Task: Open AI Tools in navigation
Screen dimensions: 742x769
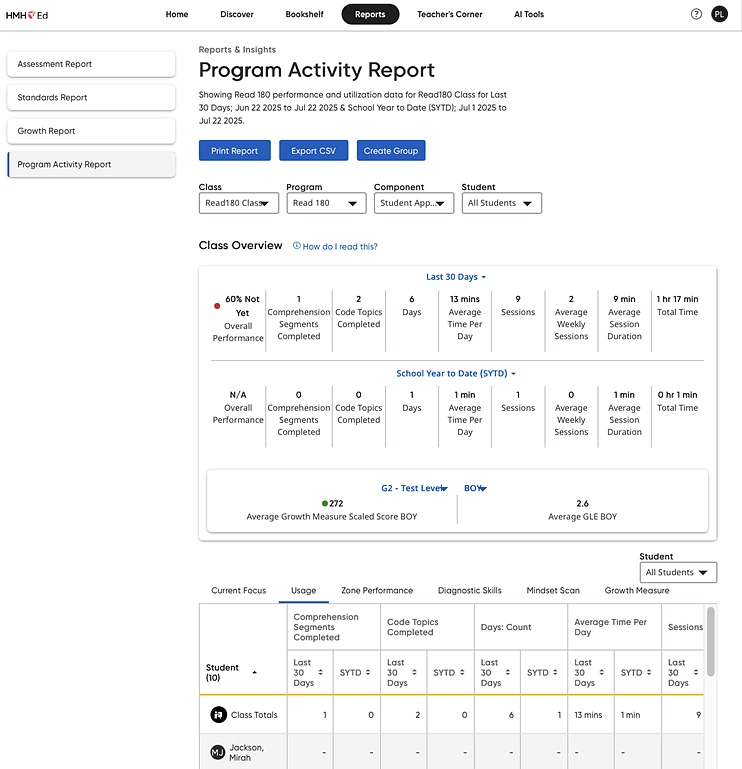Action: [529, 14]
